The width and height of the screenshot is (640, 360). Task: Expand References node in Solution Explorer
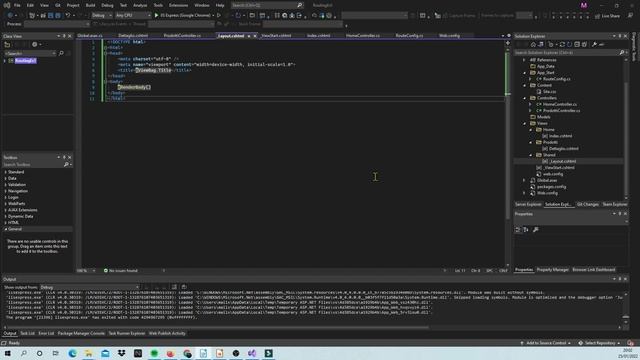tap(524, 60)
